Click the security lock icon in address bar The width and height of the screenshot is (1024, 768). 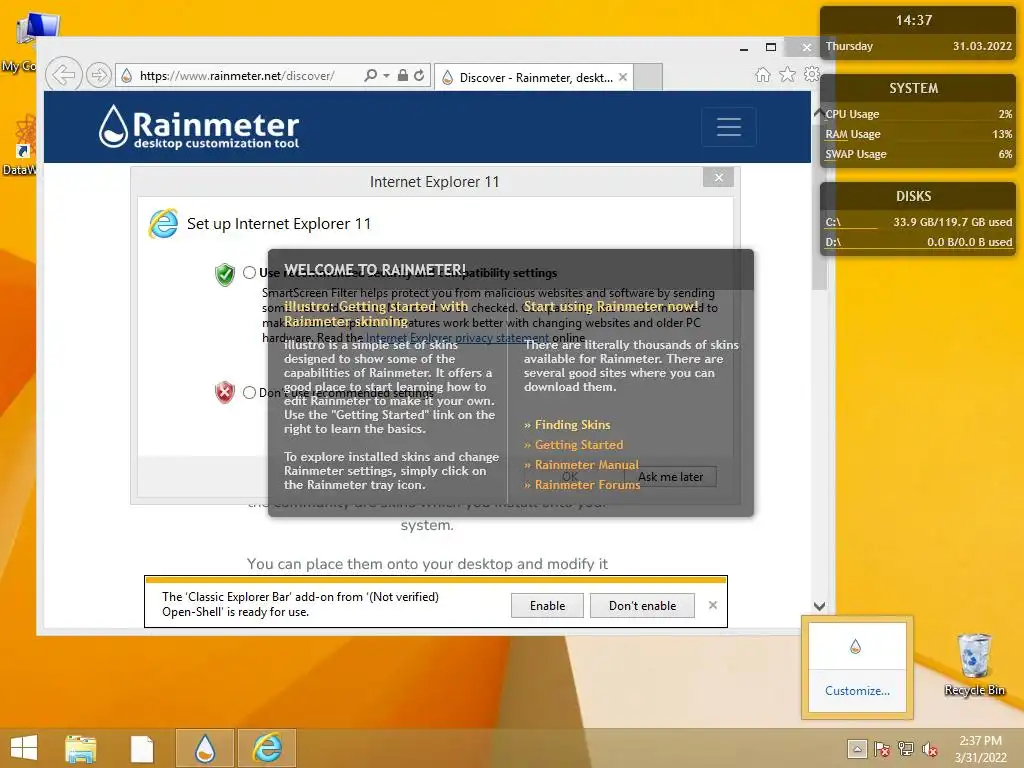pos(403,76)
